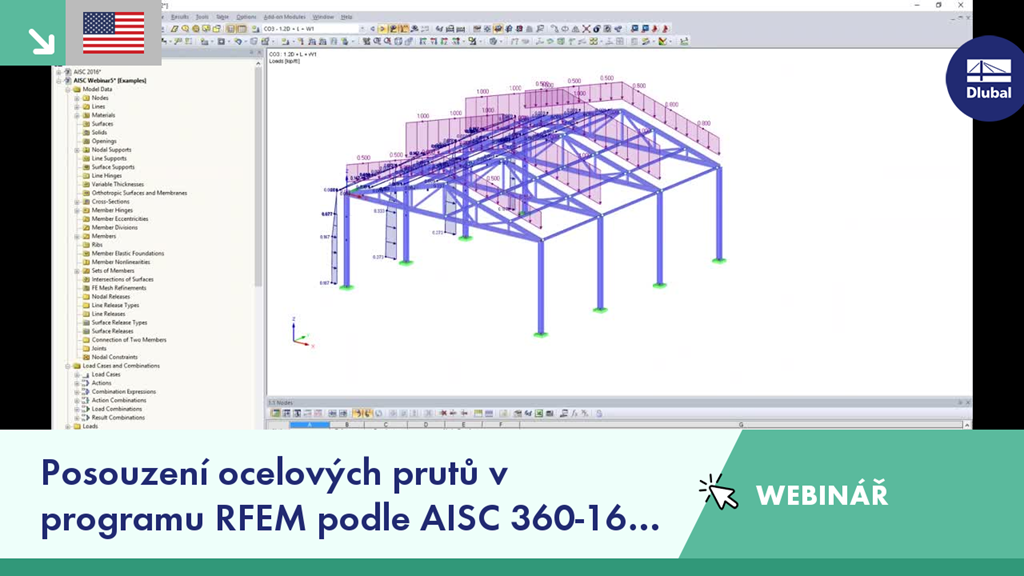Image resolution: width=1024 pixels, height=576 pixels.
Task: Open load combination CO3 dropdown
Action: click(x=362, y=29)
